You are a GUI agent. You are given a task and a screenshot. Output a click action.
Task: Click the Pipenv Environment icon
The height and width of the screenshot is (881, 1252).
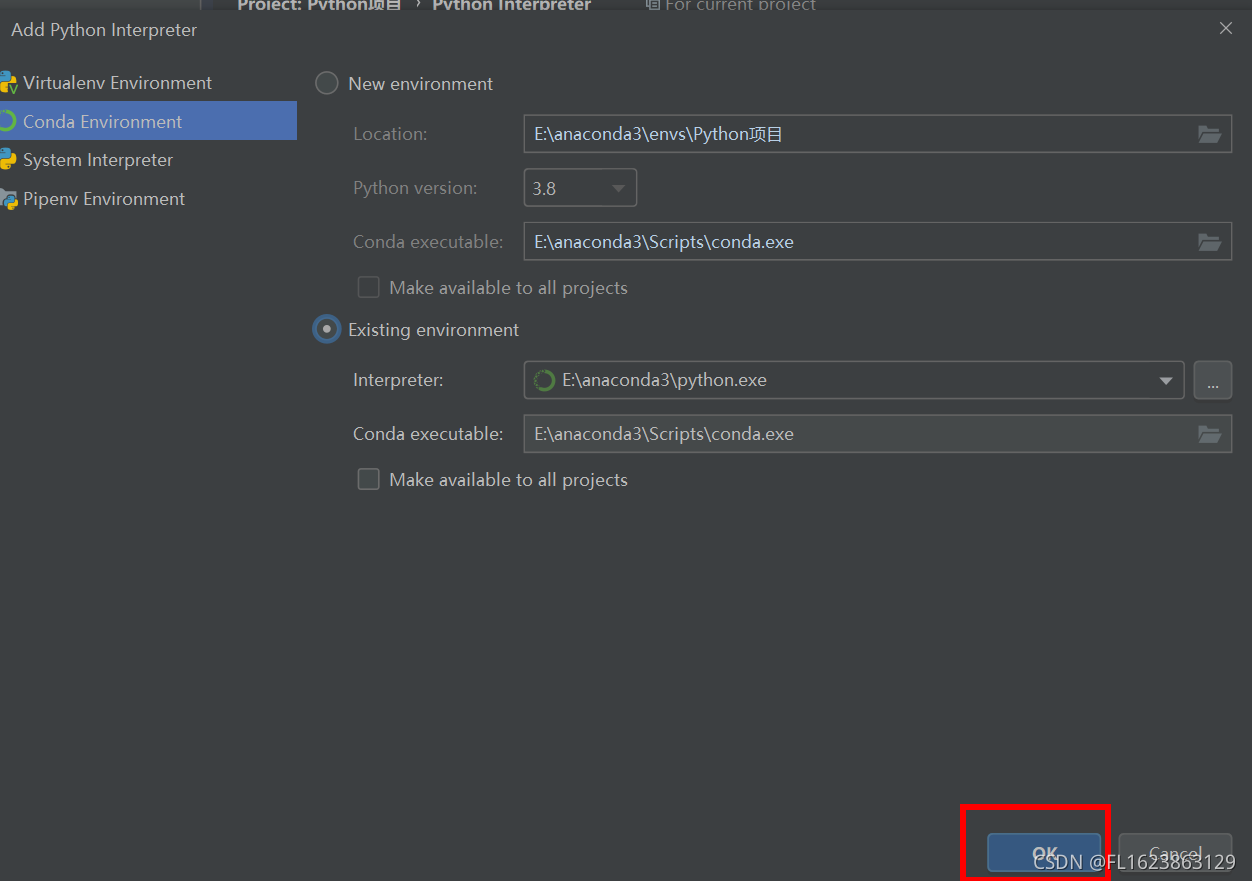[9, 199]
